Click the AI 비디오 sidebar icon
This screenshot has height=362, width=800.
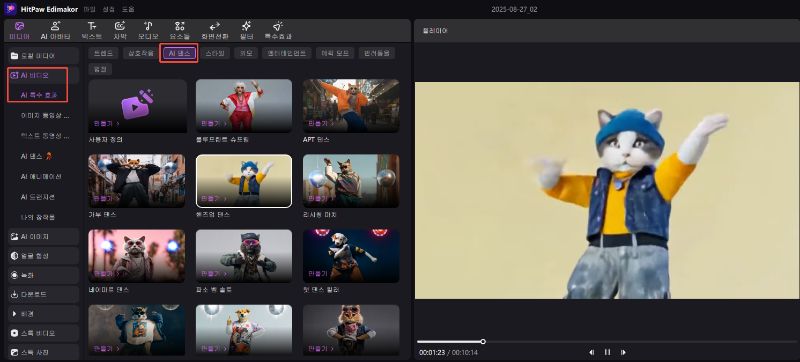point(14,75)
